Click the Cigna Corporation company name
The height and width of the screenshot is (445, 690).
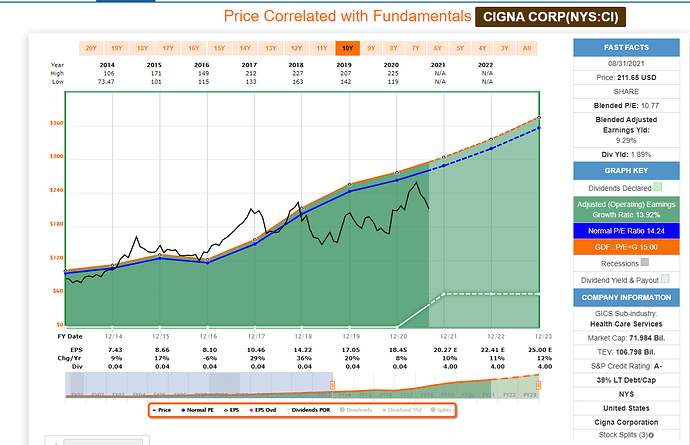pos(626,422)
